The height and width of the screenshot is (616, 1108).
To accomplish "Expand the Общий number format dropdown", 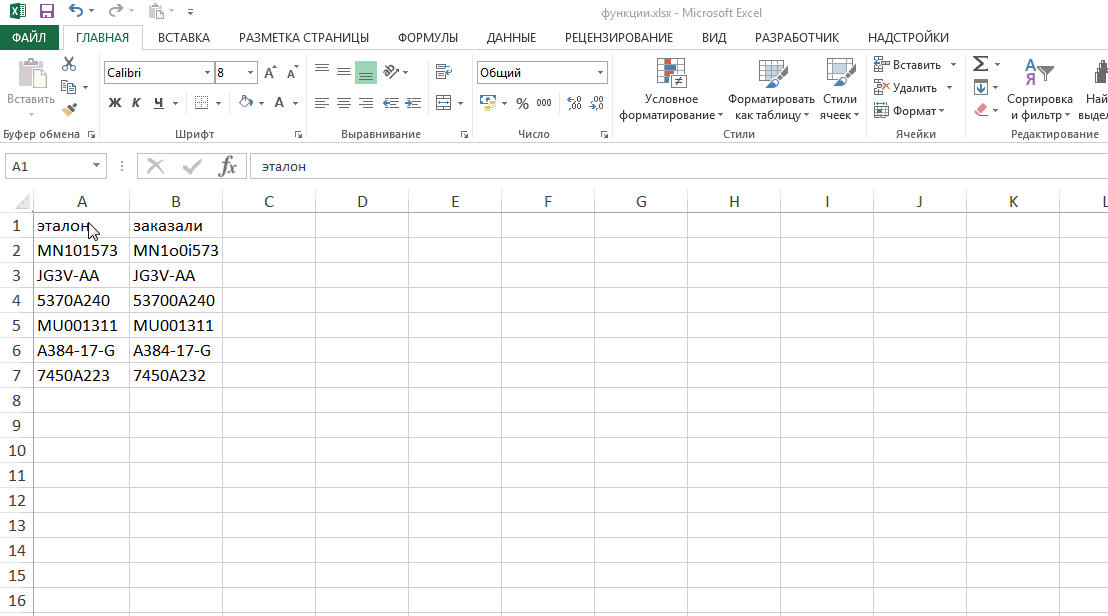I will pyautogui.click(x=600, y=73).
